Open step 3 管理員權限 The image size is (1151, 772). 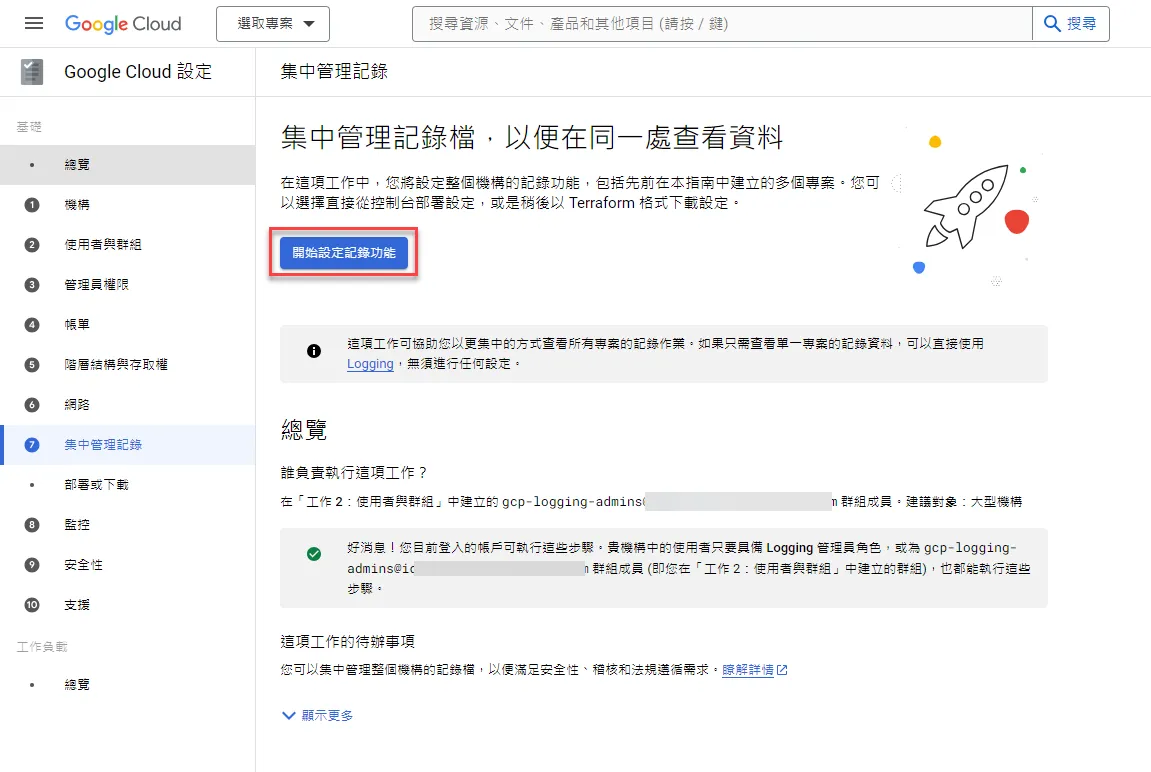point(128,285)
